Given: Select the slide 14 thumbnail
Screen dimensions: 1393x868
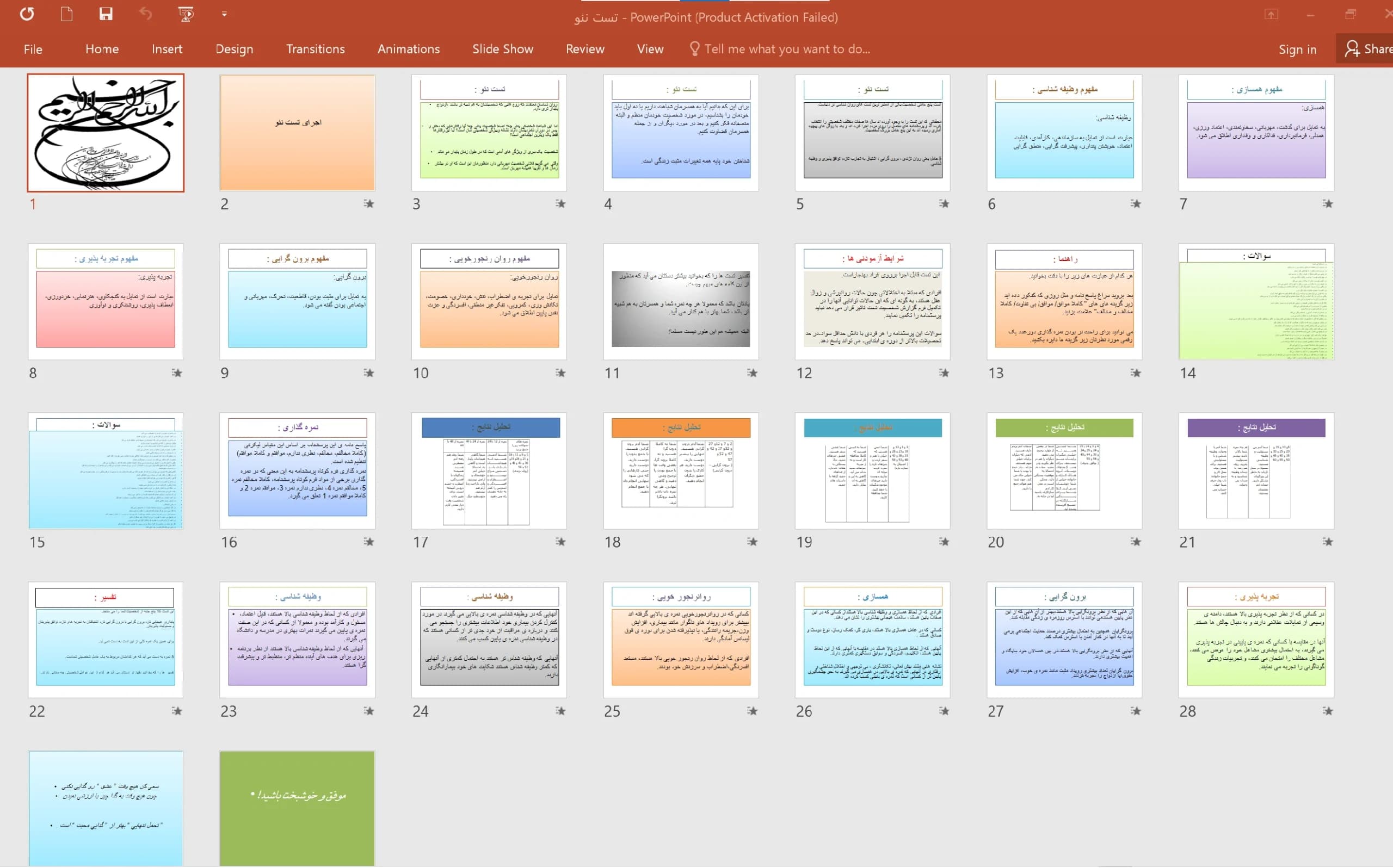Looking at the screenshot, I should pyautogui.click(x=1256, y=301).
